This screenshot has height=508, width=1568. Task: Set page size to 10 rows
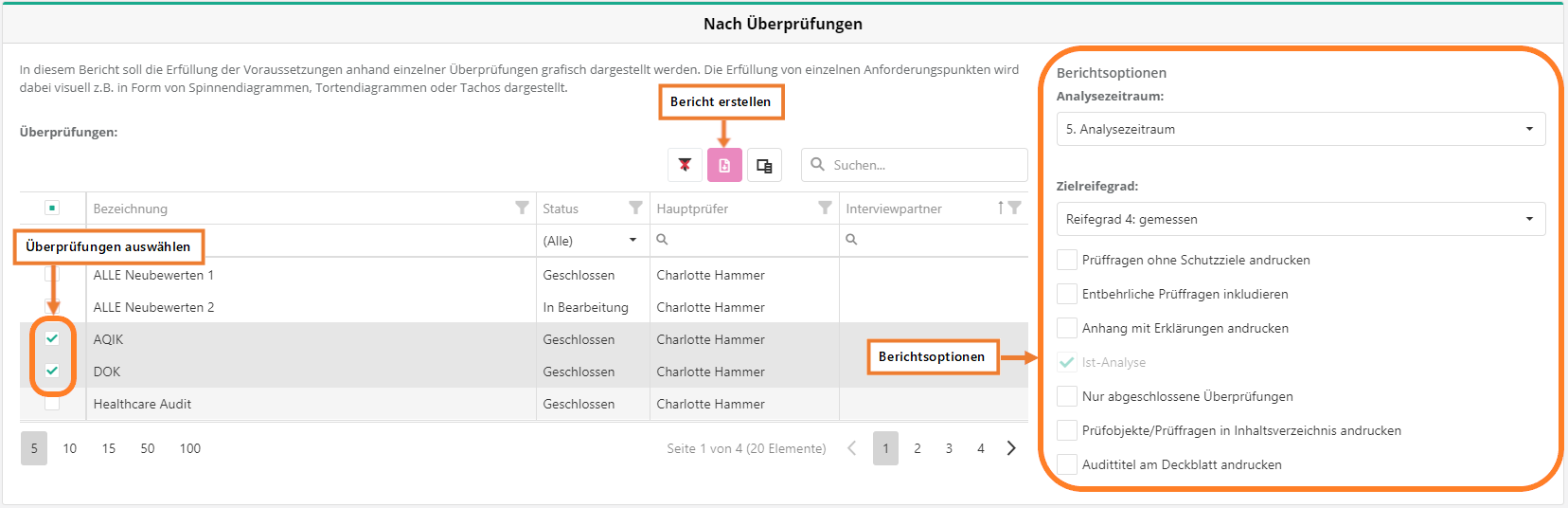(70, 448)
